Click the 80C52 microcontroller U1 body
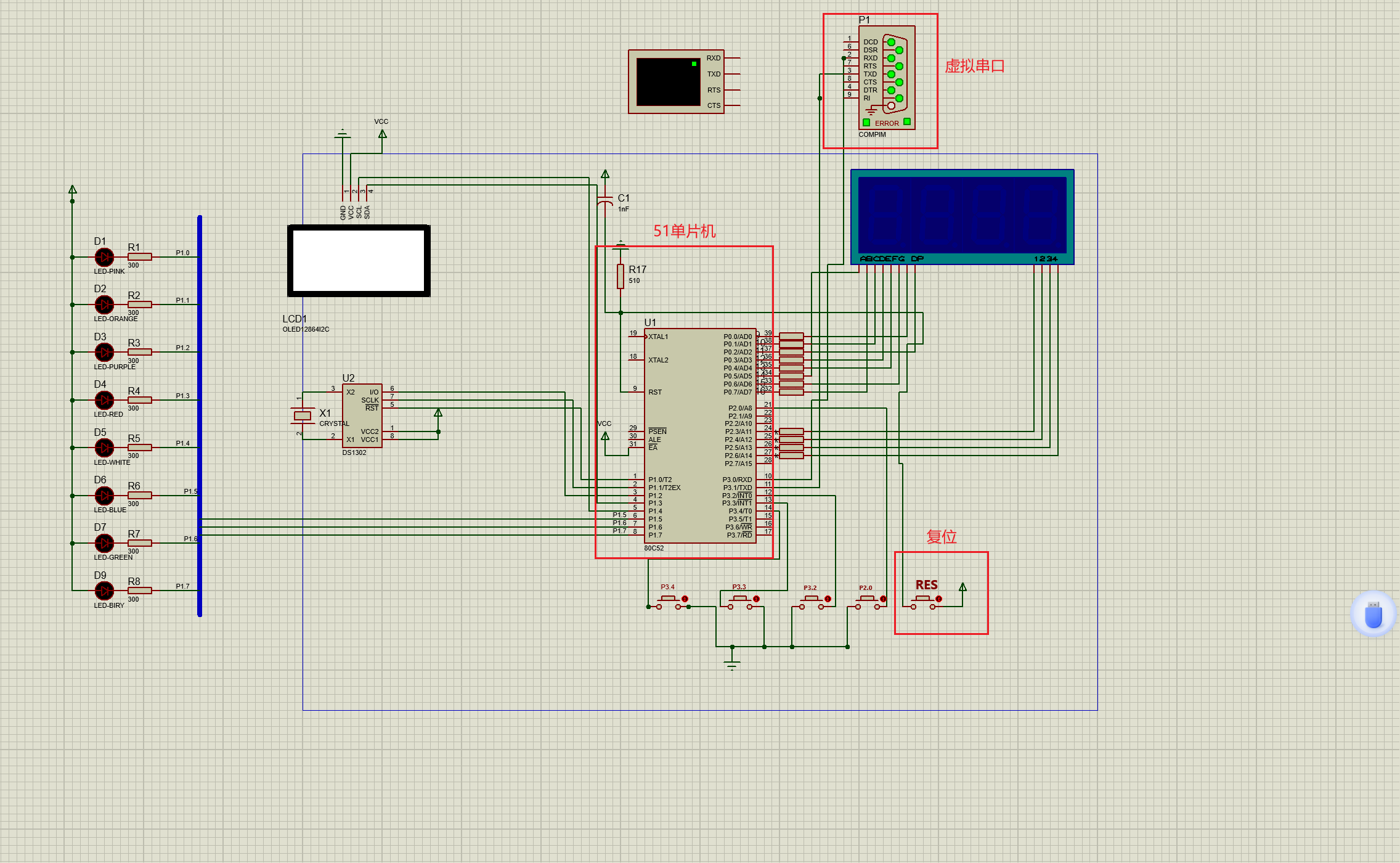Image resolution: width=1400 pixels, height=863 pixels. [x=699, y=435]
